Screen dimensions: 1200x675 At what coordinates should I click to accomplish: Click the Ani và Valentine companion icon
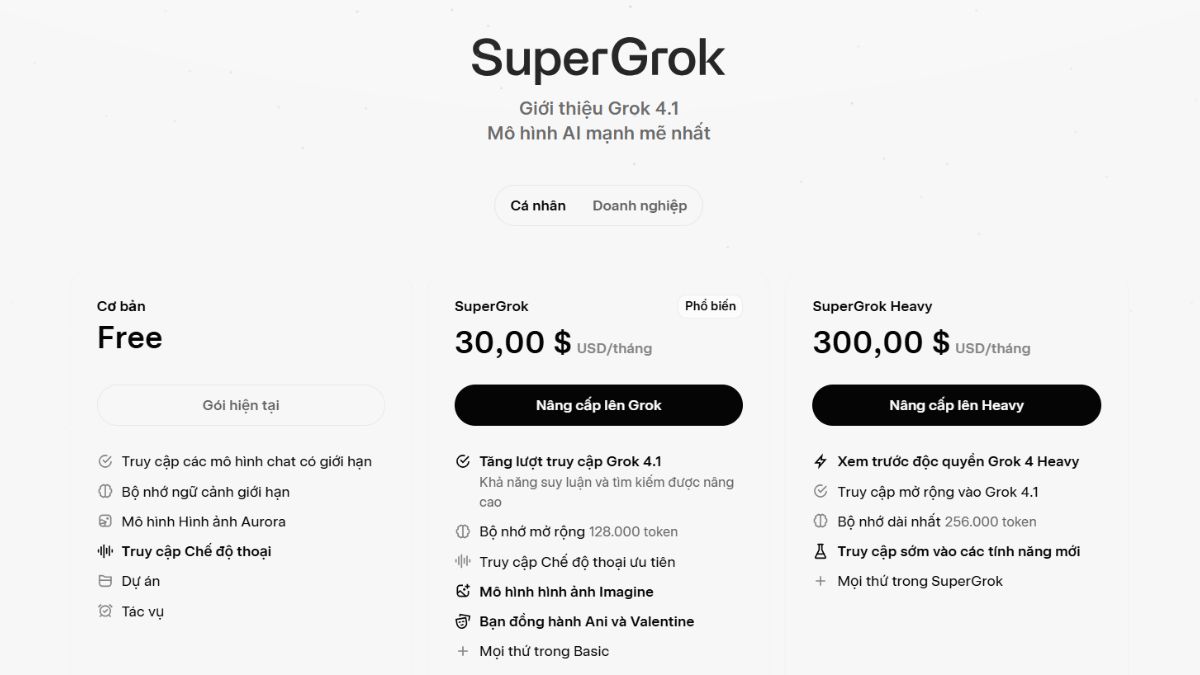click(462, 621)
